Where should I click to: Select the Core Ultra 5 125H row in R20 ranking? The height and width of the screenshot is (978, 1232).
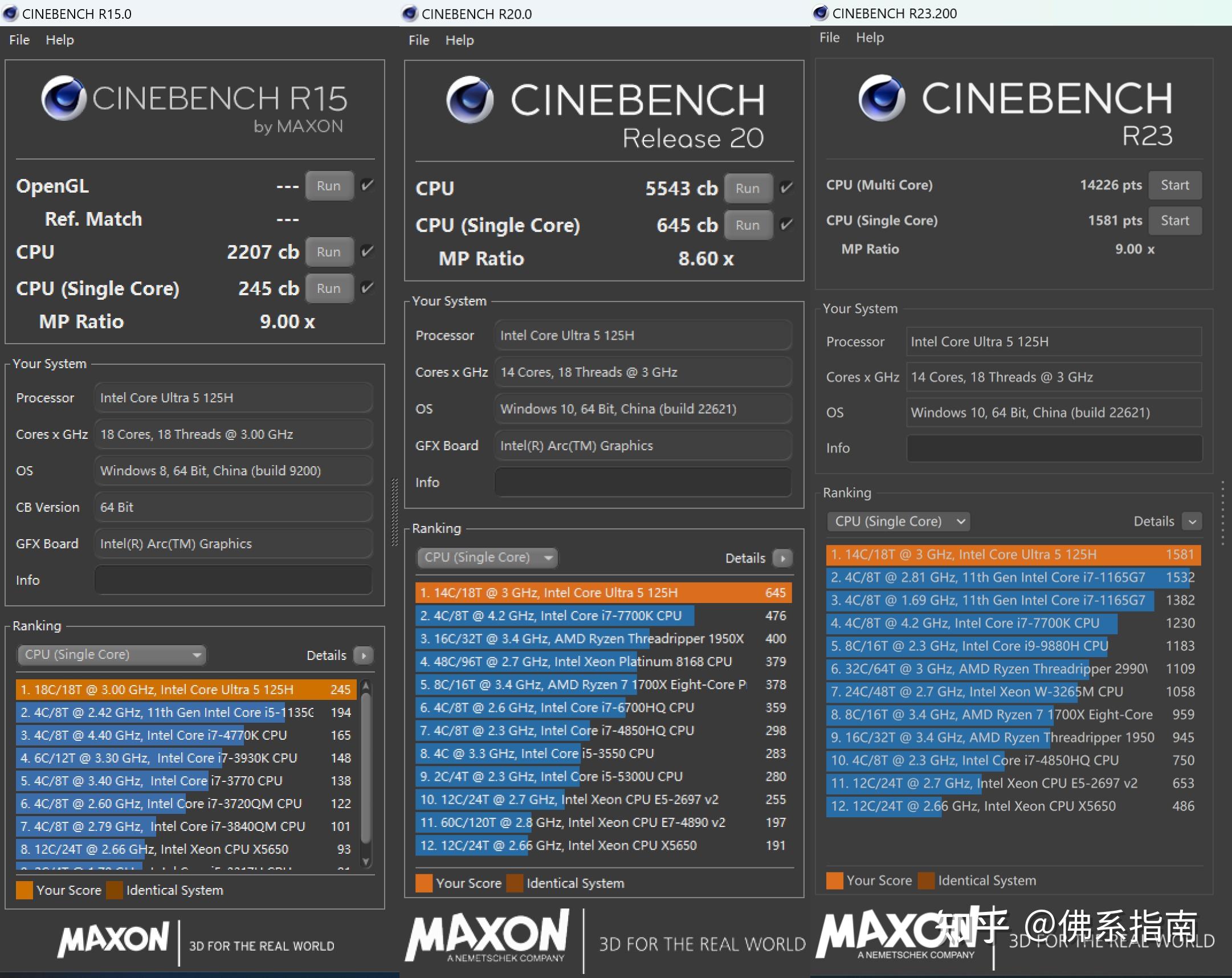(x=603, y=593)
